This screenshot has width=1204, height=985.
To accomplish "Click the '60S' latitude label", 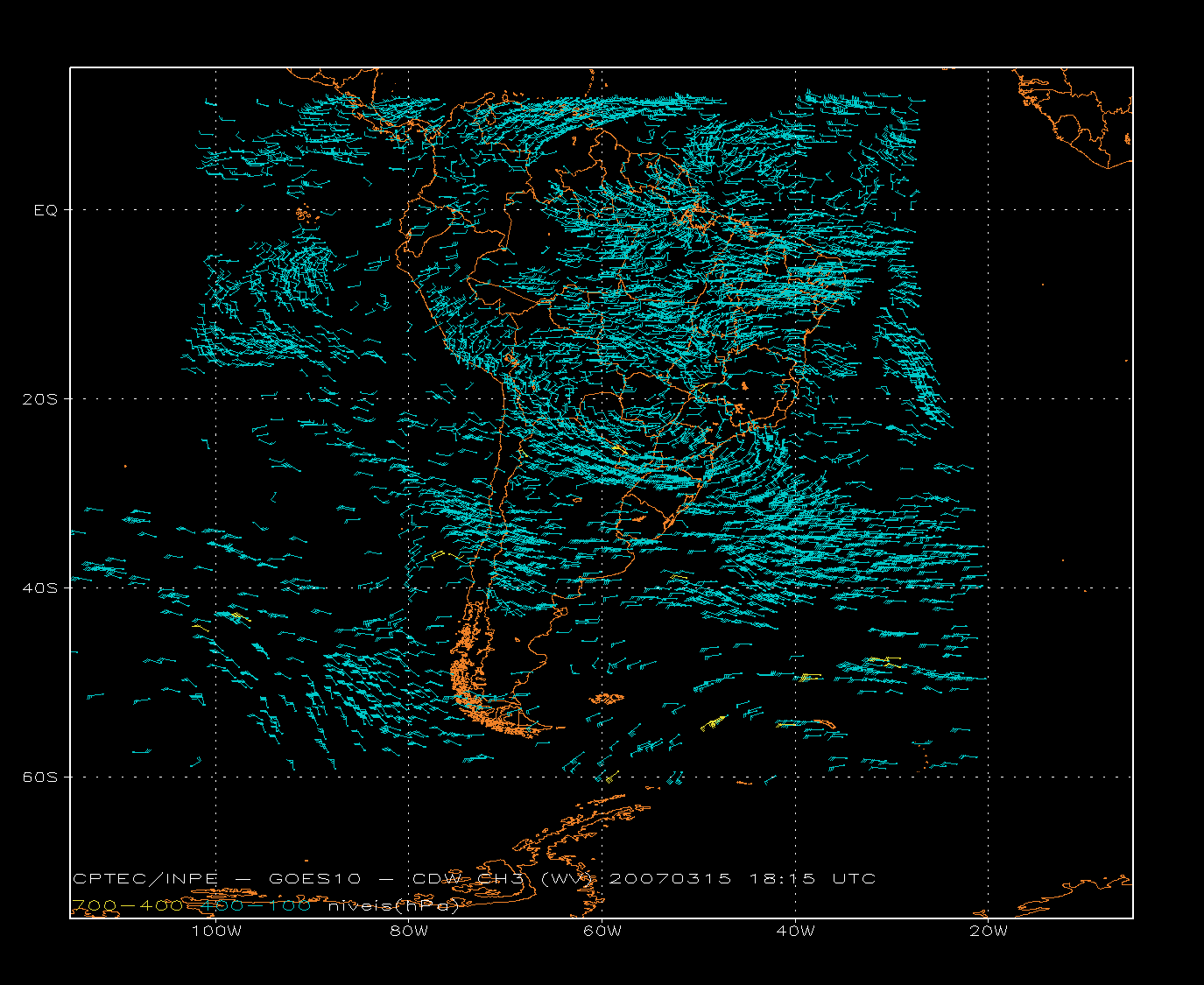I will tap(40, 777).
